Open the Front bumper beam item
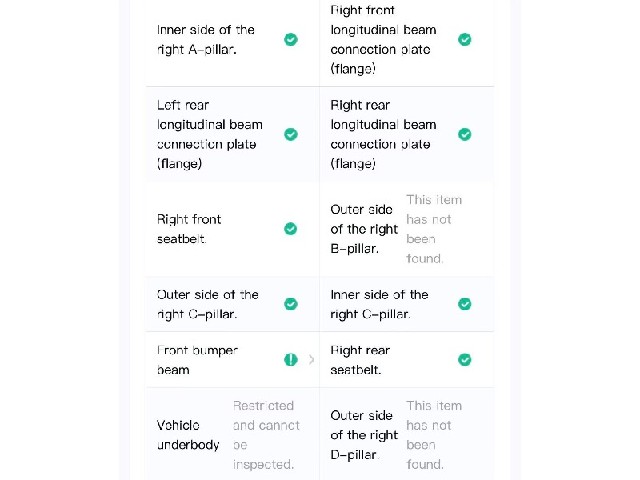Viewport: 640px width, 480px height. (x=233, y=360)
